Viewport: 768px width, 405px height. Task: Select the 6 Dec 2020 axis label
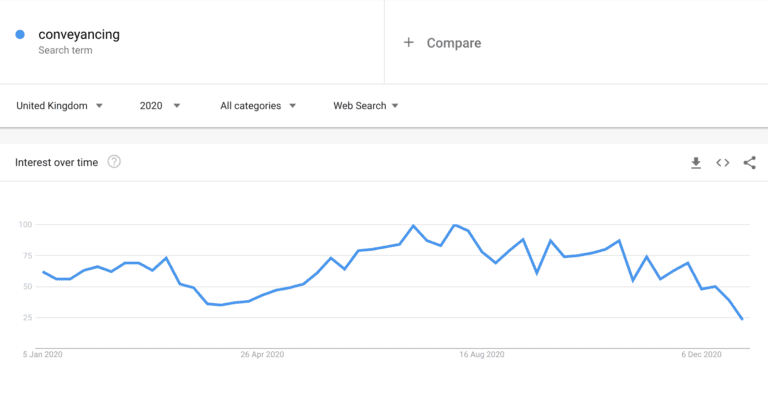pyautogui.click(x=701, y=354)
